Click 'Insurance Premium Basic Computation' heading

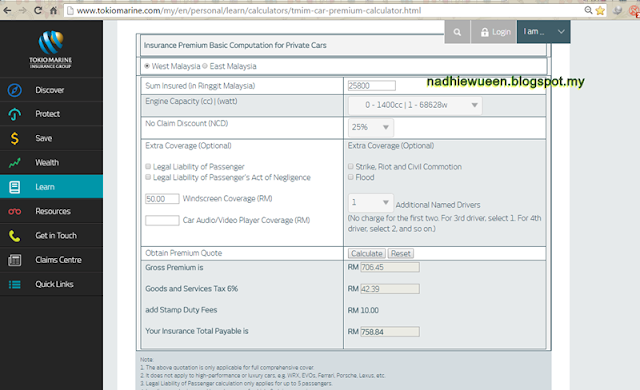tap(235, 45)
